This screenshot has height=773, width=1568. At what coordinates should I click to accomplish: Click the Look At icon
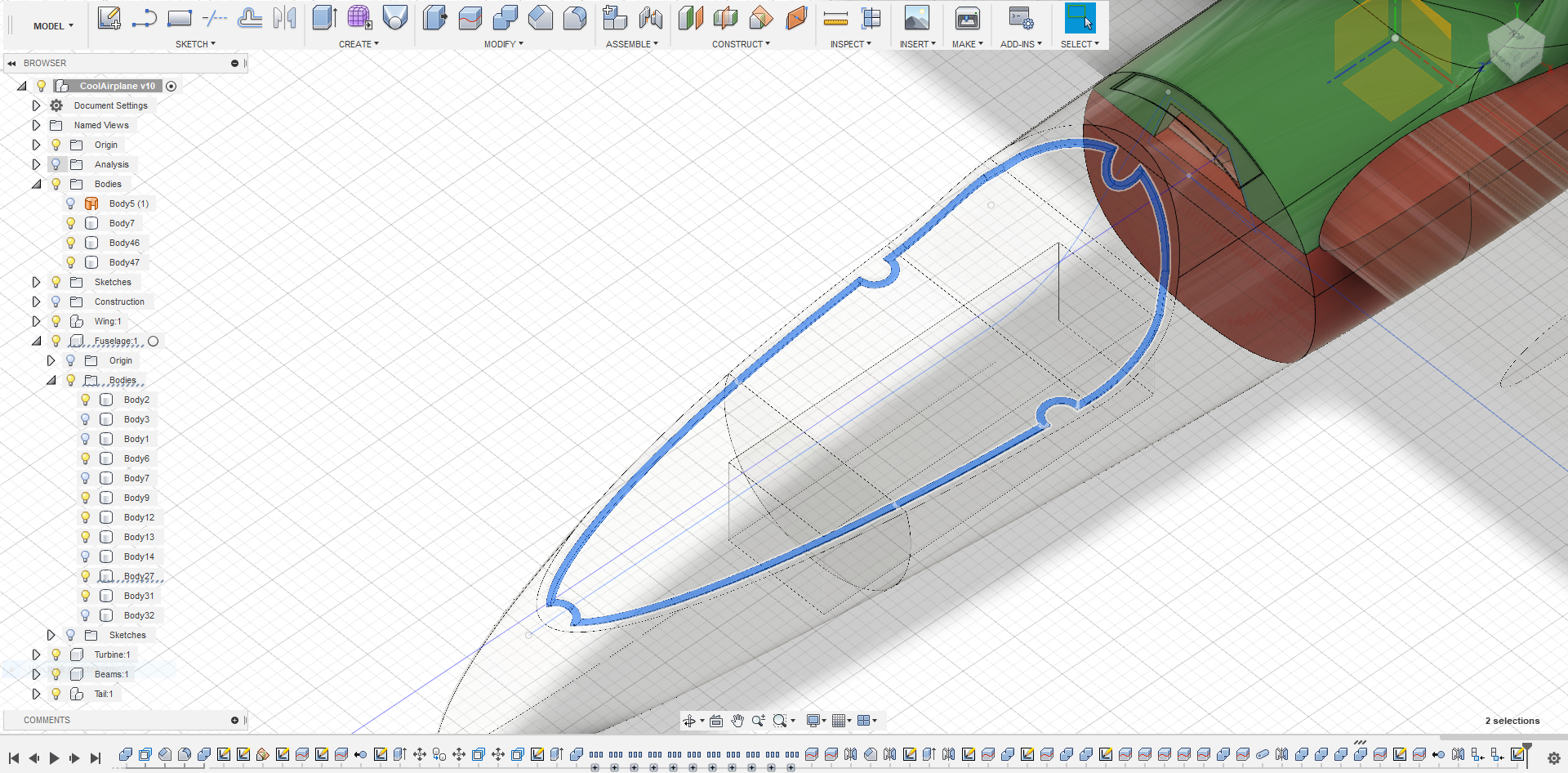[716, 721]
